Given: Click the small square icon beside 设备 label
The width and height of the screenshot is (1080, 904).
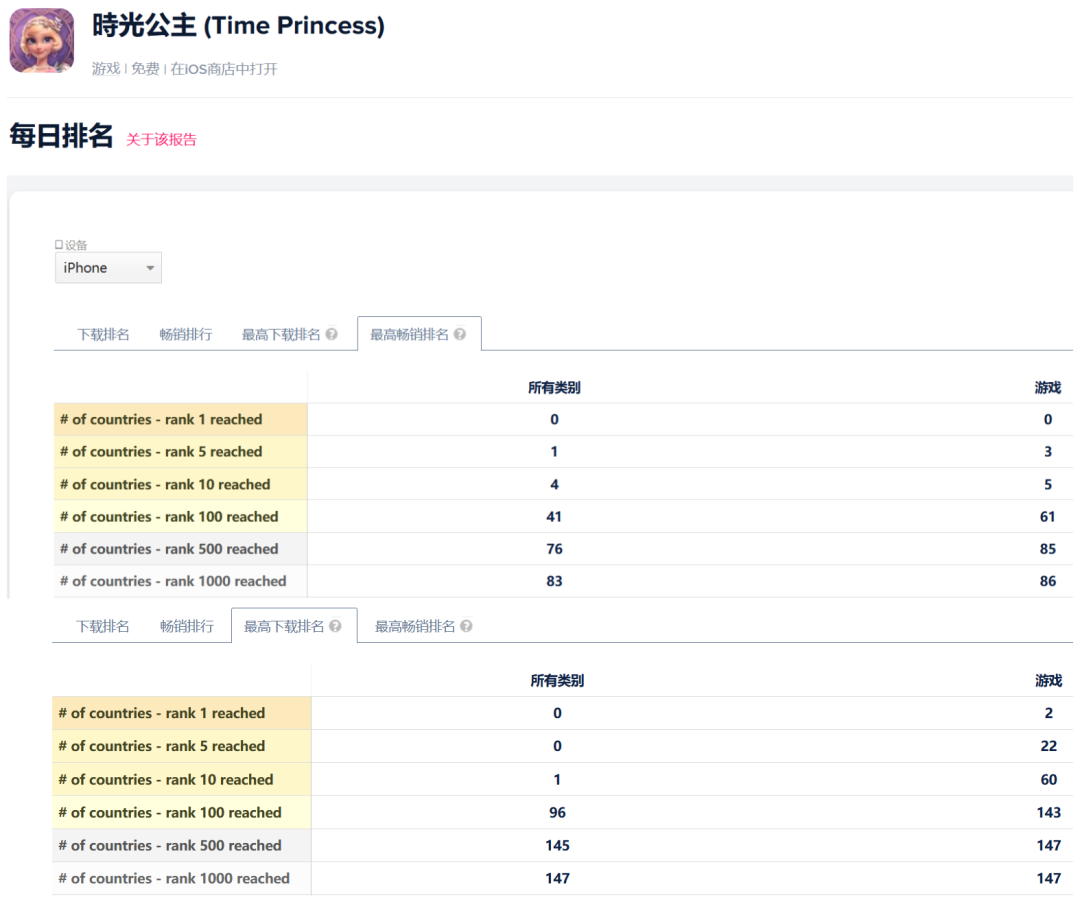Looking at the screenshot, I should click(x=59, y=245).
